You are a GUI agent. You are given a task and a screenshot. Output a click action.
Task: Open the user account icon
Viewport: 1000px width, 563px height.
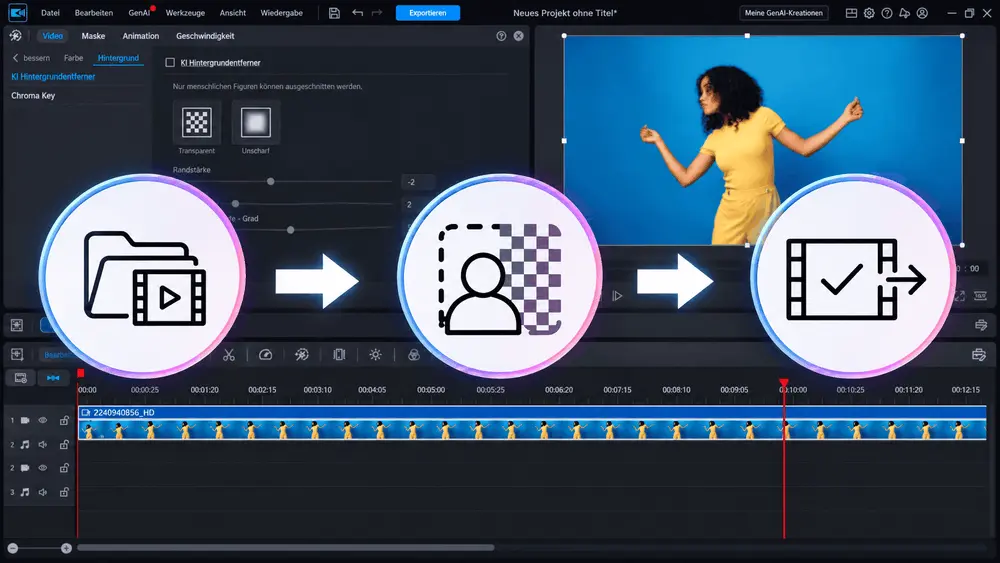(922, 13)
